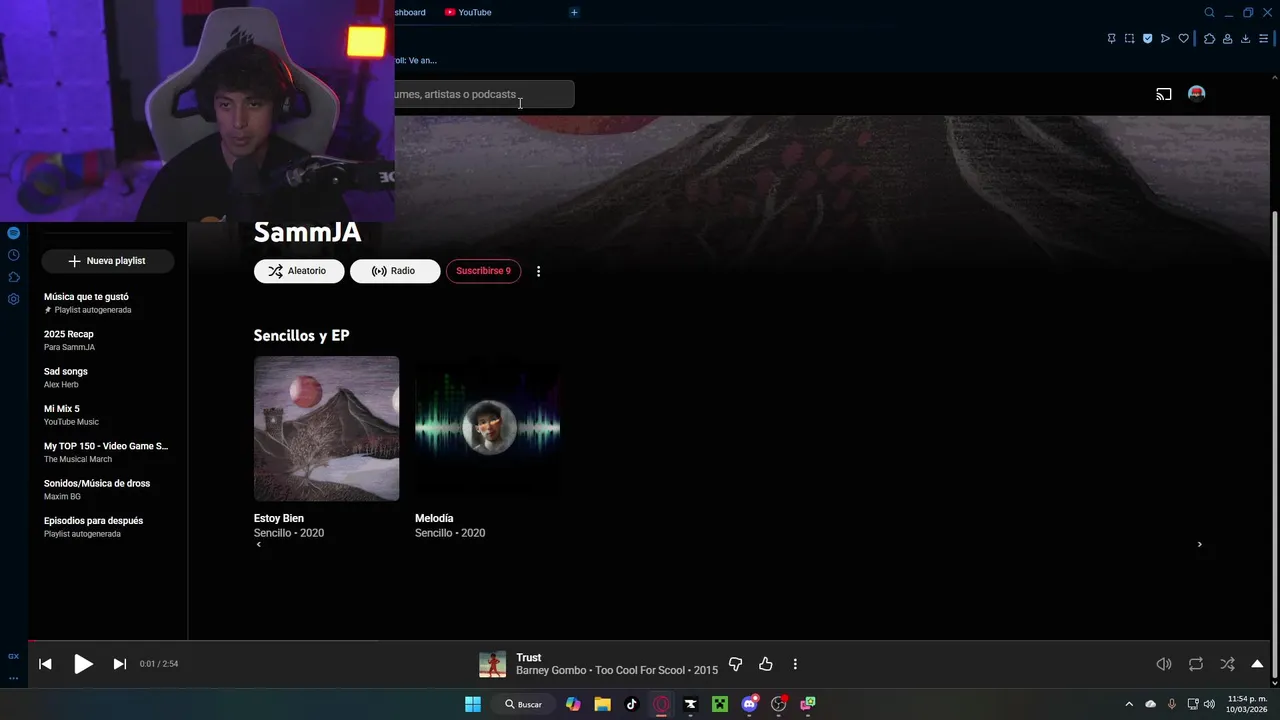Start Radio for SammJA
The height and width of the screenshot is (720, 1280).
[x=395, y=271]
